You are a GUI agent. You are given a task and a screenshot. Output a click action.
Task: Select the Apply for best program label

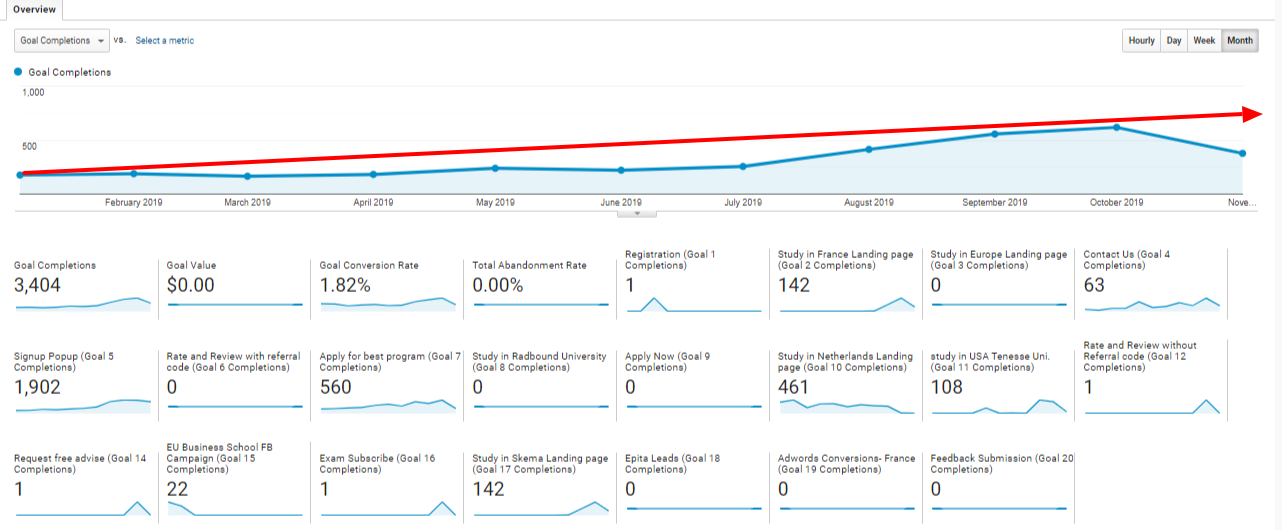(391, 362)
